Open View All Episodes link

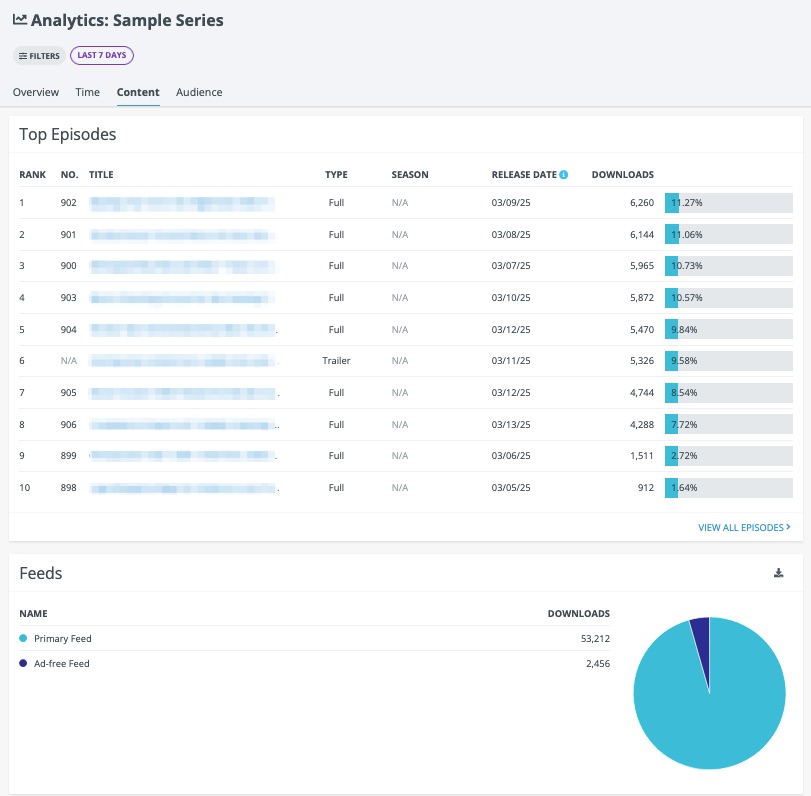(x=744, y=528)
